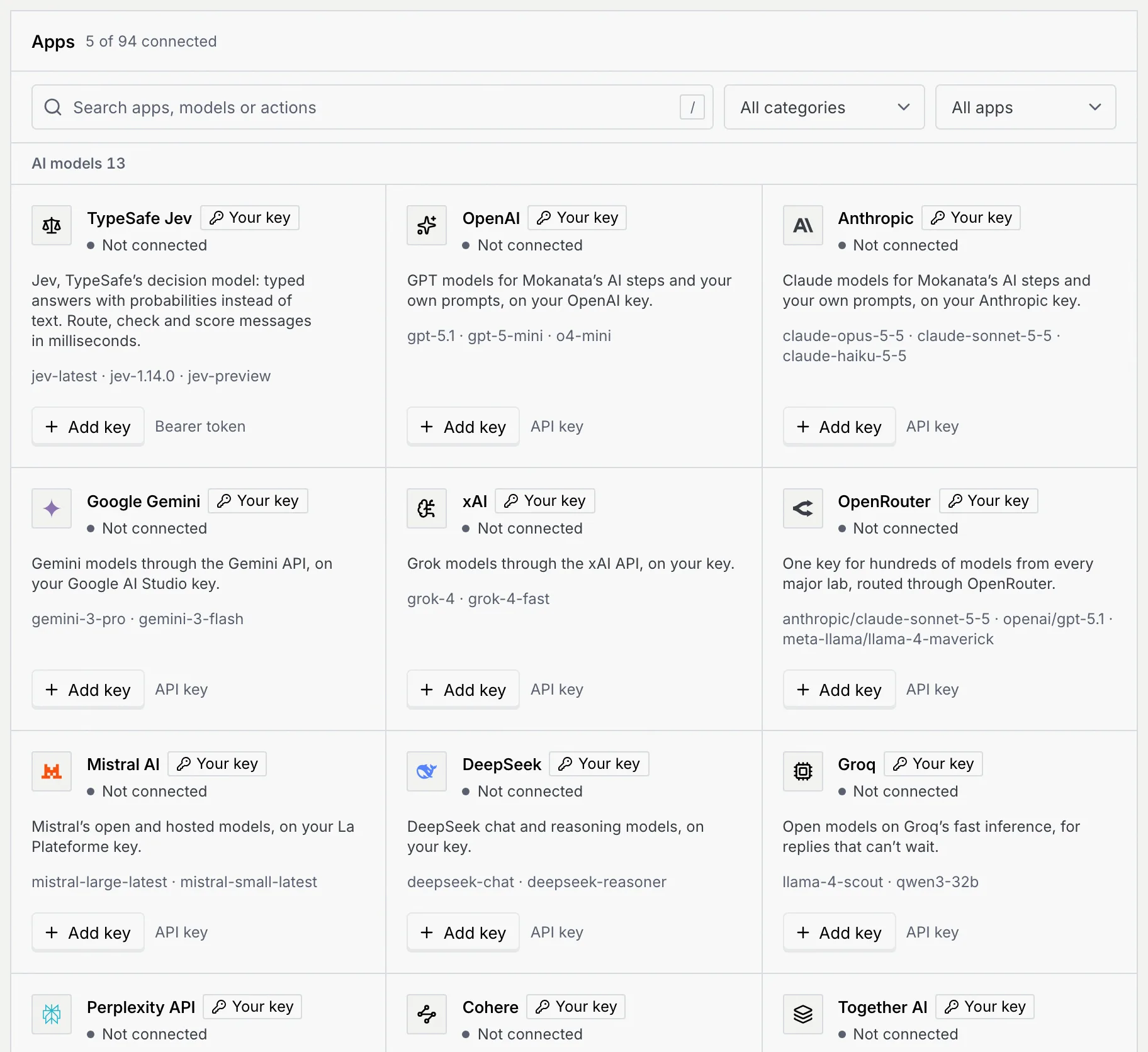Click the Your key badge beside TypeSafe Jev
The height and width of the screenshot is (1052, 1148).
[250, 218]
